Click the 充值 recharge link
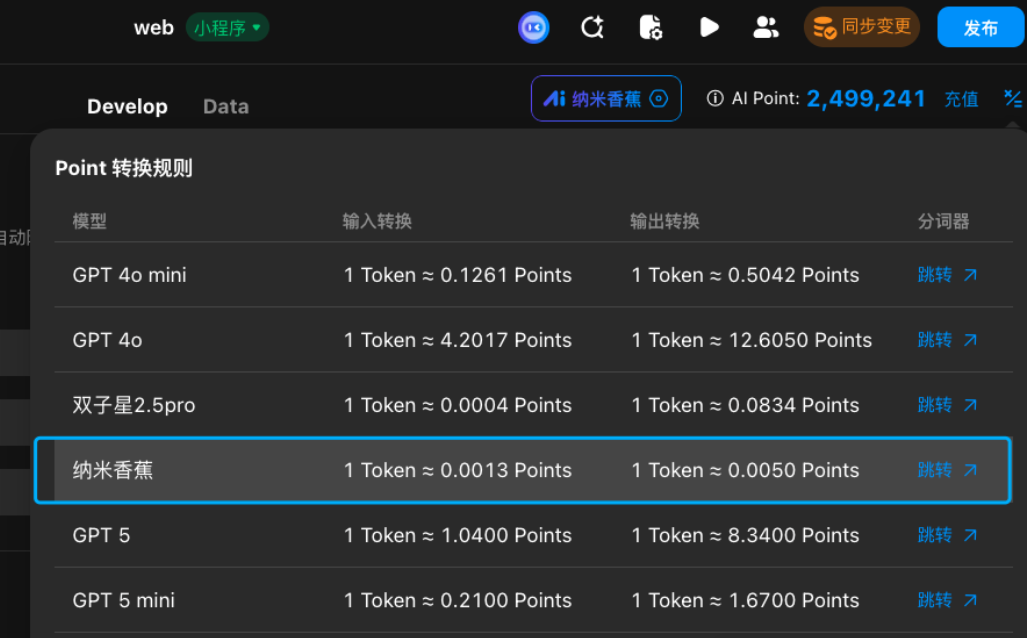 tap(961, 99)
